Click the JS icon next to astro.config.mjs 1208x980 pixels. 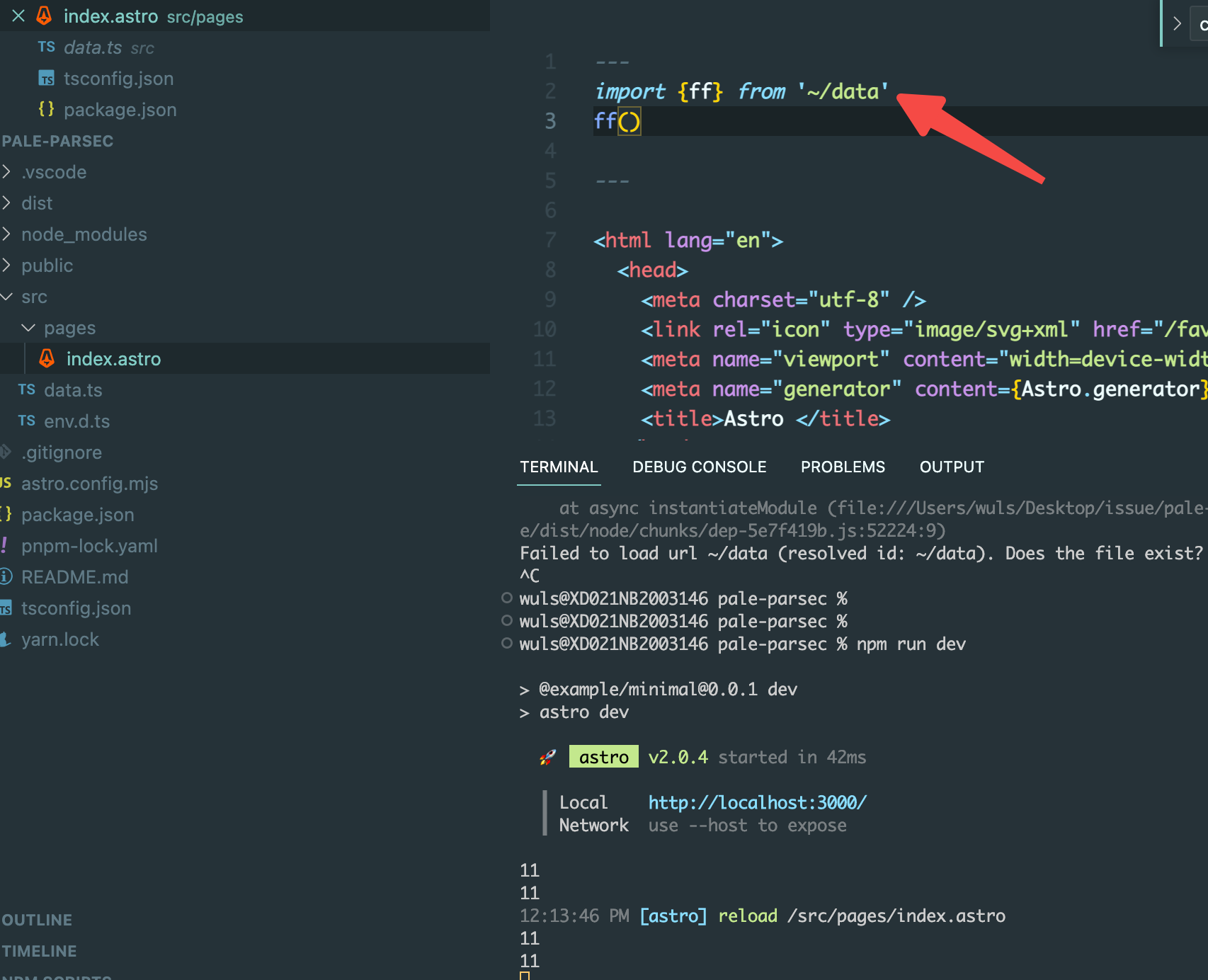(x=6, y=483)
